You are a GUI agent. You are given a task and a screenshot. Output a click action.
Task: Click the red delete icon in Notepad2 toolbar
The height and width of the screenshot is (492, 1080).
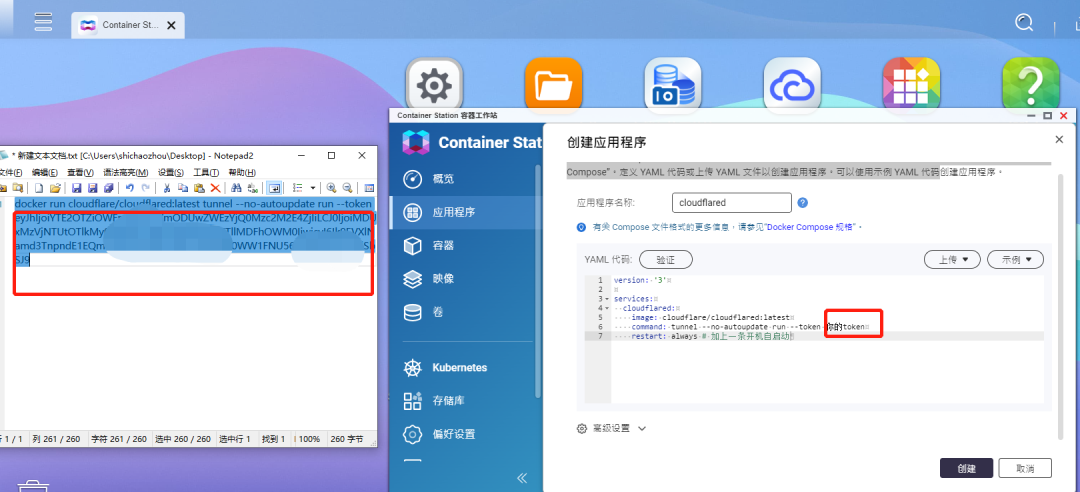point(215,188)
